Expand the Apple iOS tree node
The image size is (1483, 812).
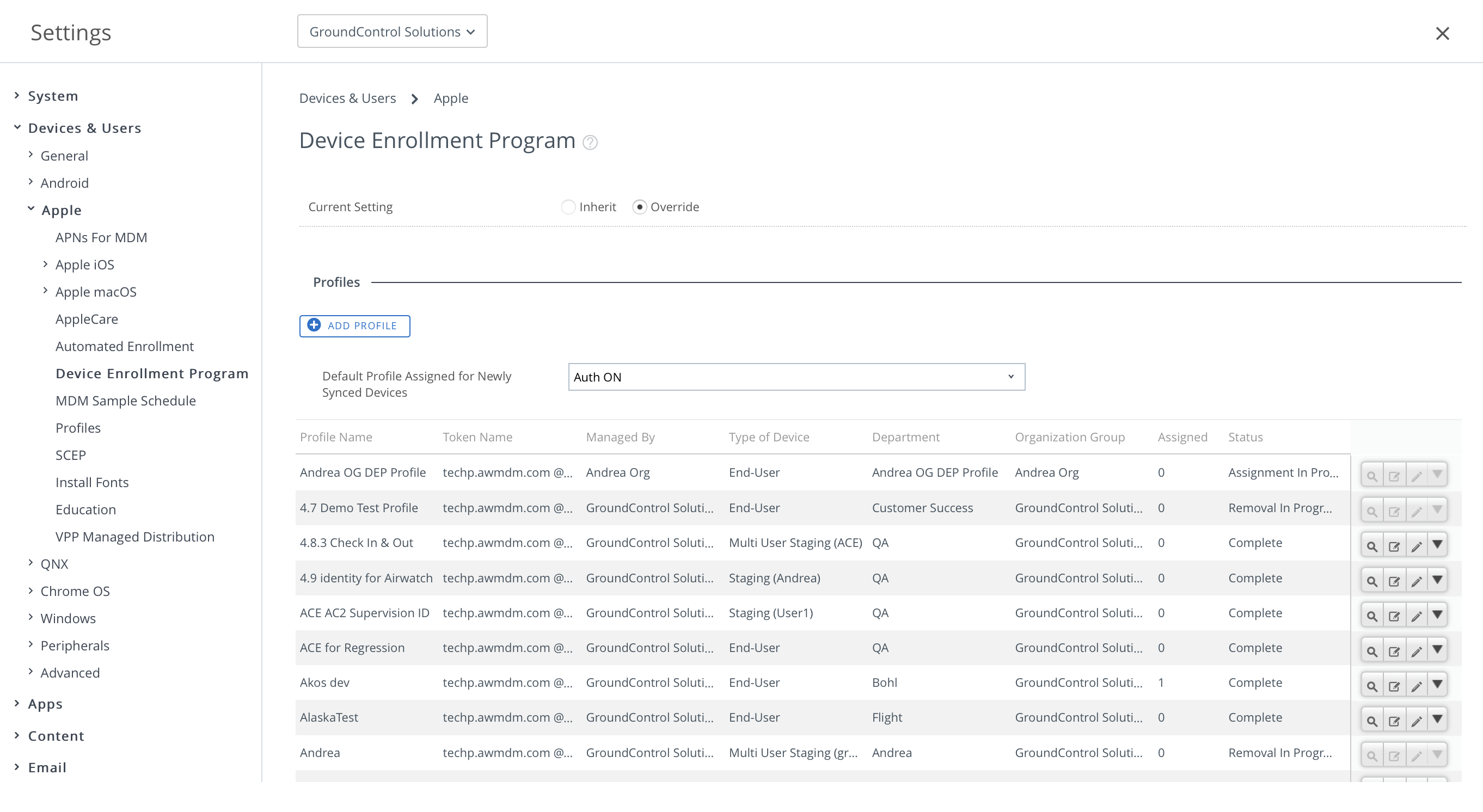pos(46,264)
